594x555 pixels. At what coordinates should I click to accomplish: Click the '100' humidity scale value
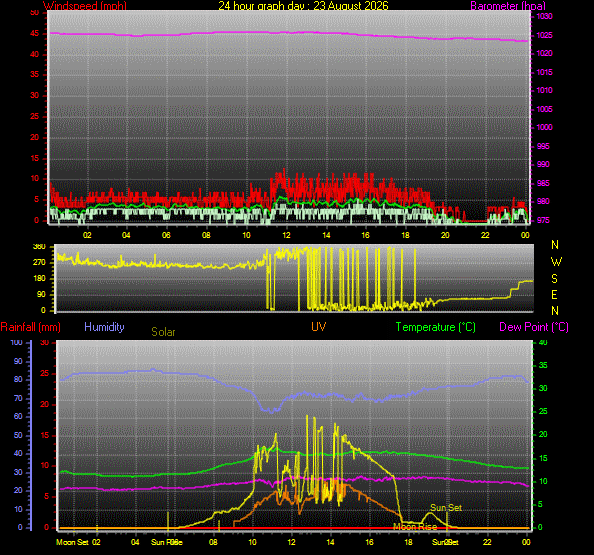(x=16, y=342)
